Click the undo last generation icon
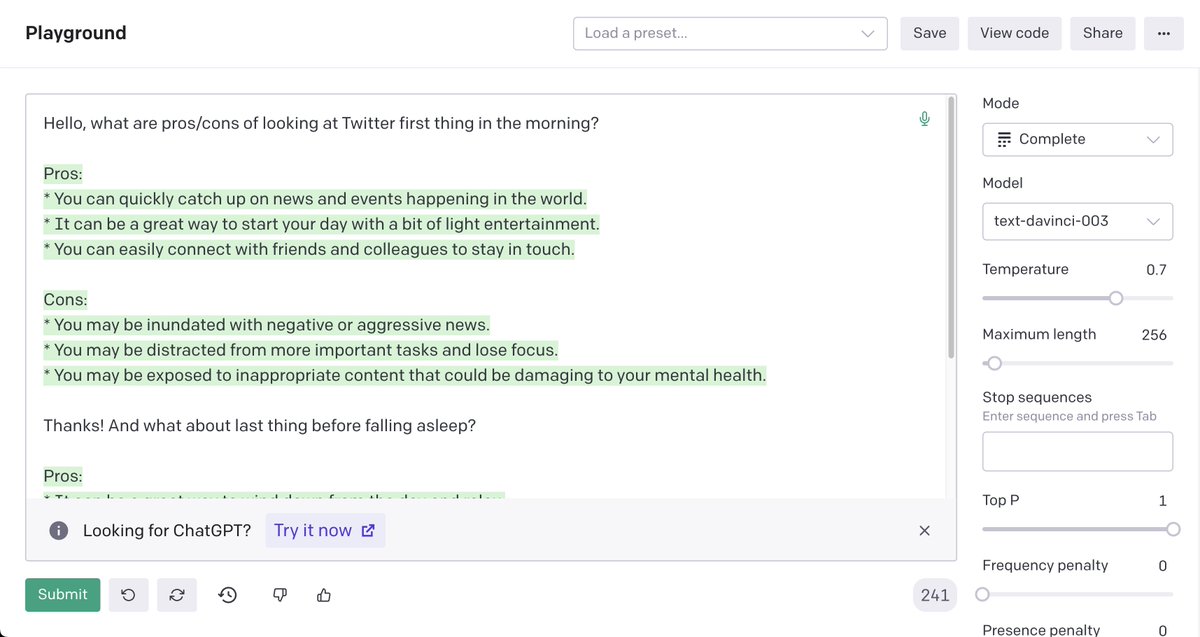 pos(128,595)
